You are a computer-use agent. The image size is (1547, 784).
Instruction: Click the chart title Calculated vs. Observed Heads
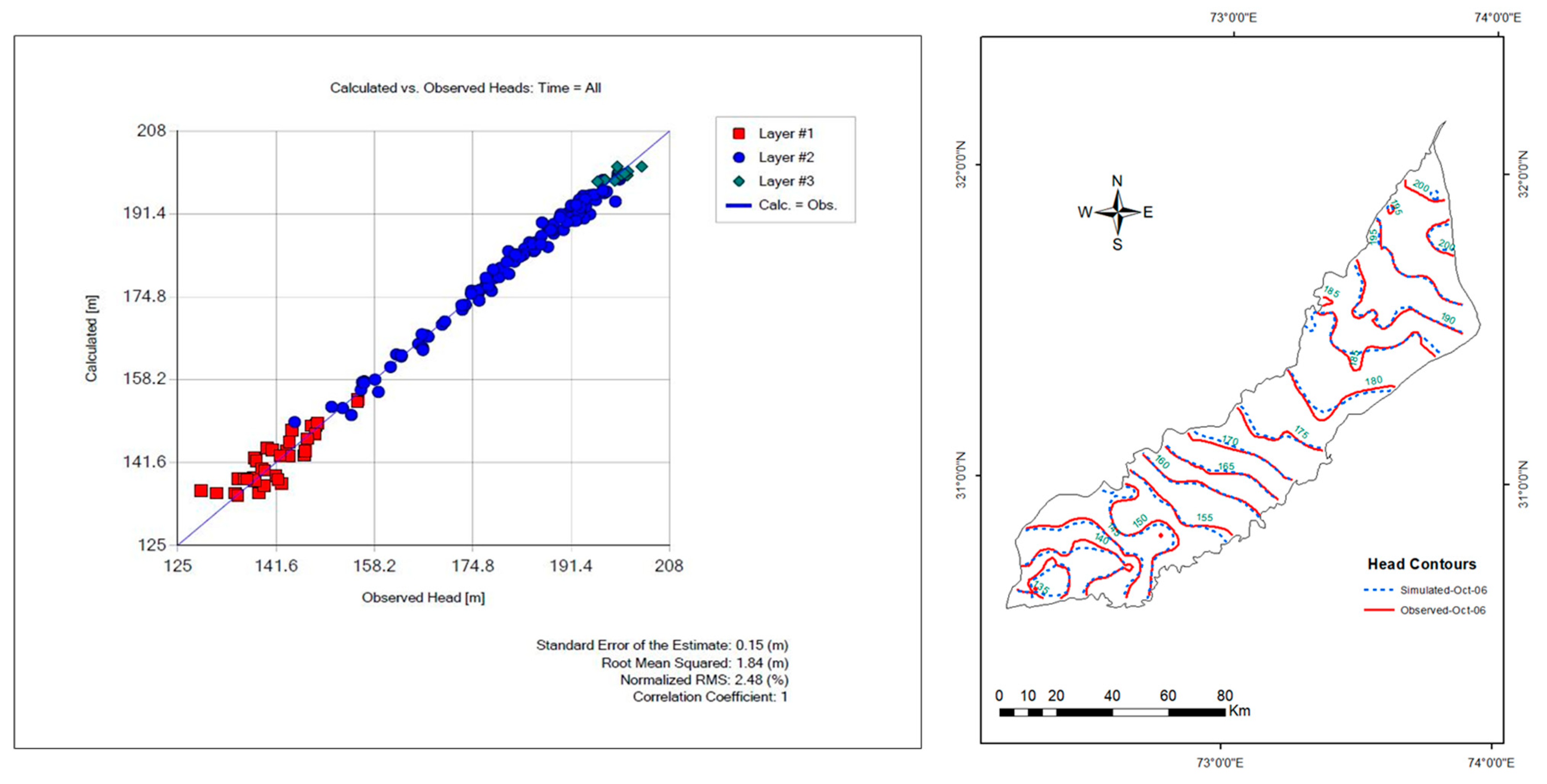[465, 88]
